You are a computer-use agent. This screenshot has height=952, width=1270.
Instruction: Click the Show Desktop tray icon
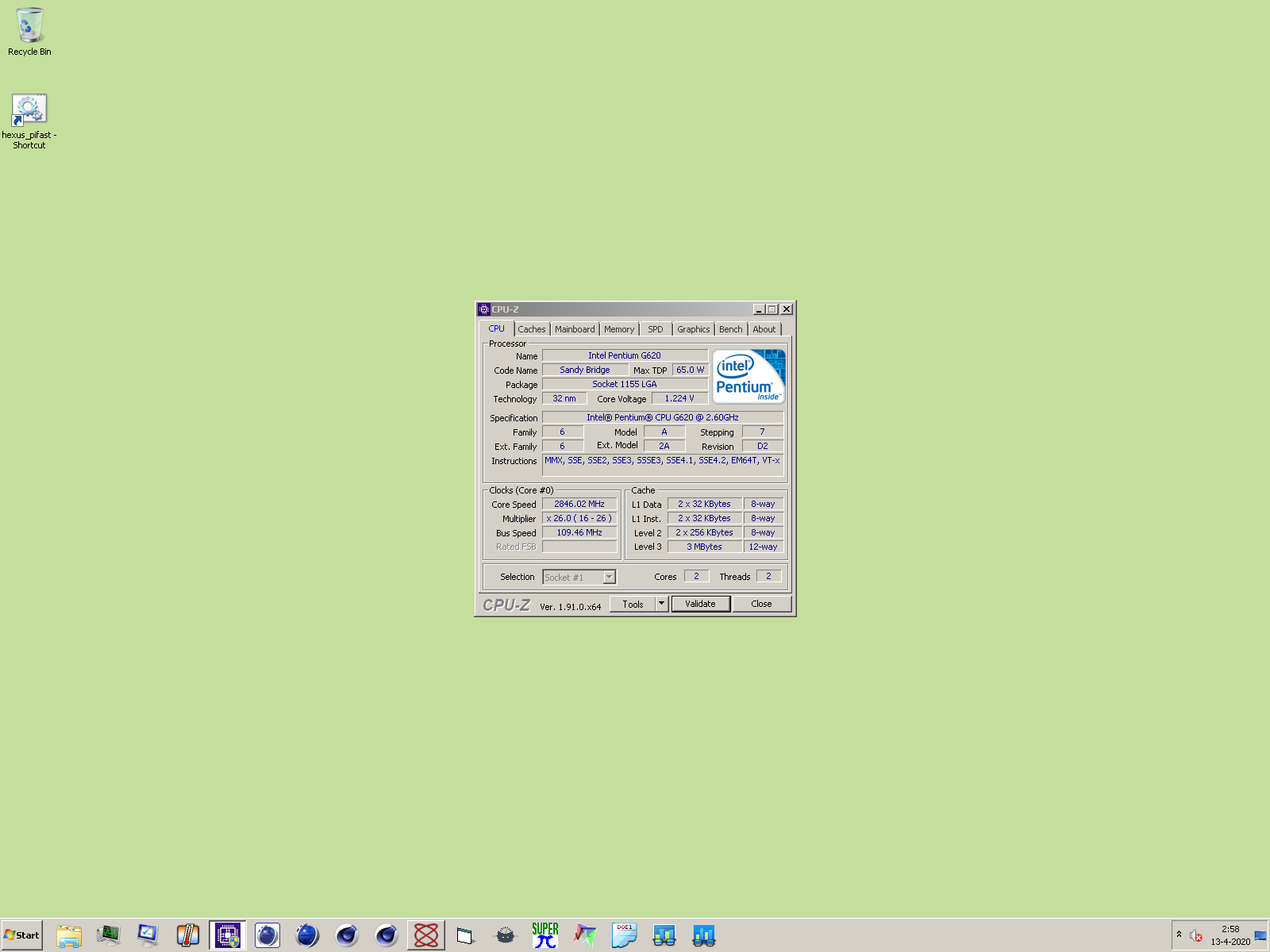(1260, 936)
